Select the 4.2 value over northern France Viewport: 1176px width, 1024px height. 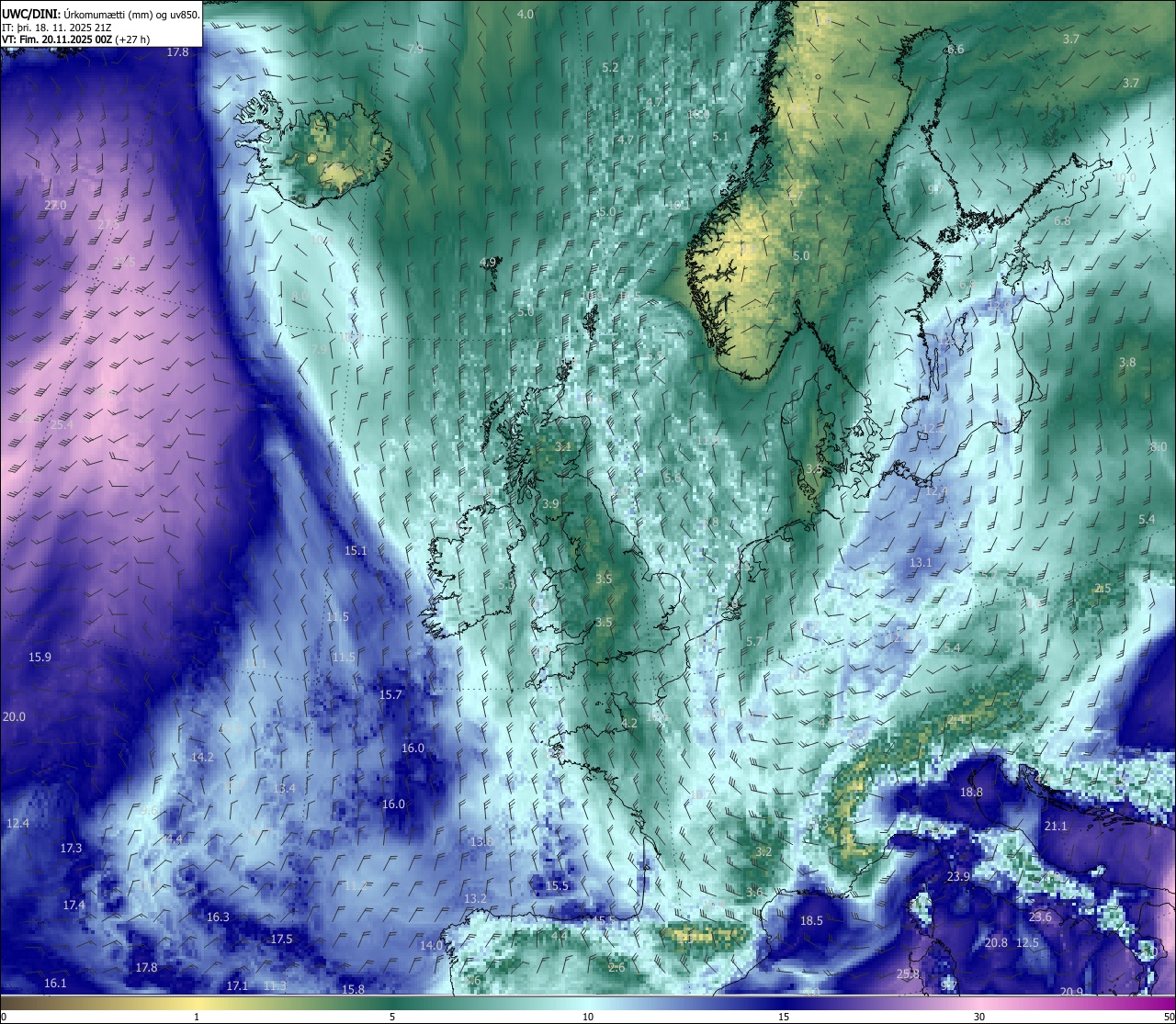pyautogui.click(x=628, y=723)
